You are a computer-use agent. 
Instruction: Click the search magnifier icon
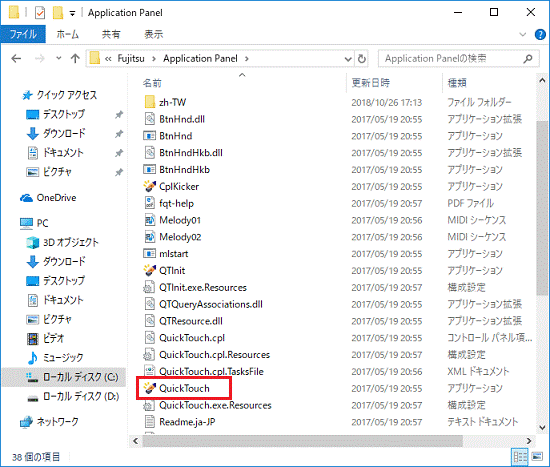(528, 59)
